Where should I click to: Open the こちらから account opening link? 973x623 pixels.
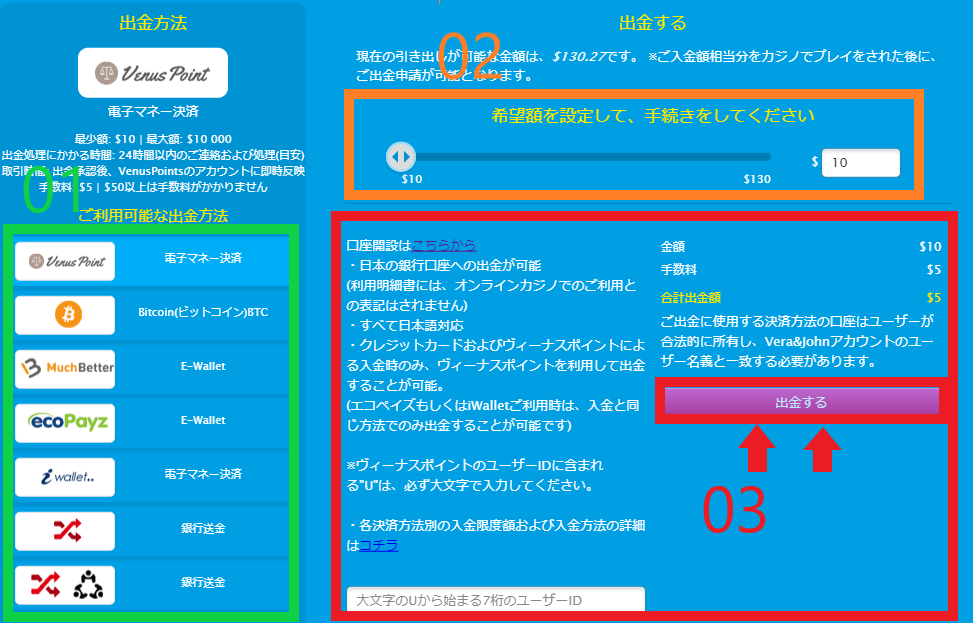click(x=444, y=245)
